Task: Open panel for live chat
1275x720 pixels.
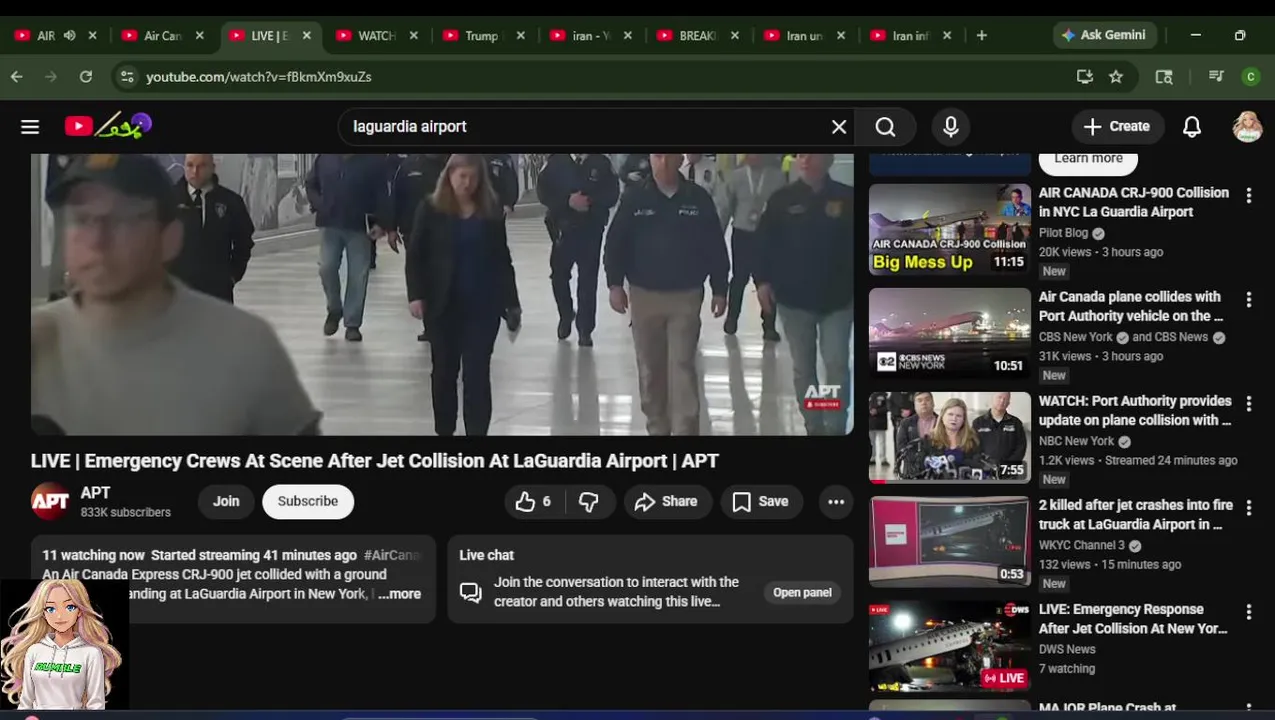Action: pos(802,593)
